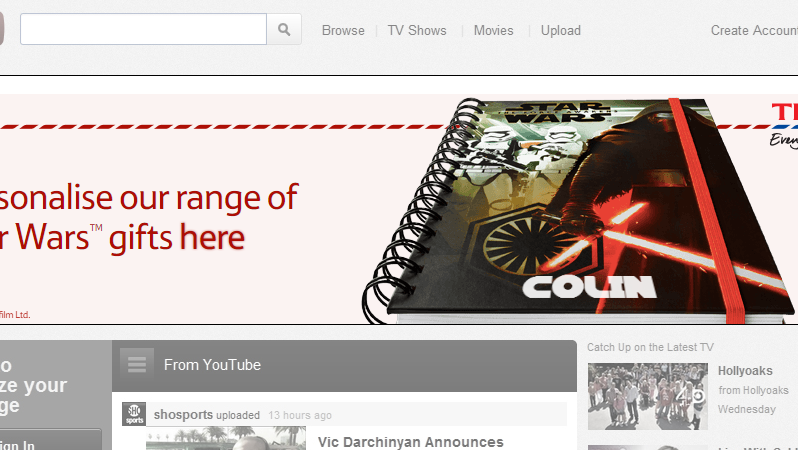798x450 pixels.
Task: Focus the YouTube search input field
Action: (144, 30)
